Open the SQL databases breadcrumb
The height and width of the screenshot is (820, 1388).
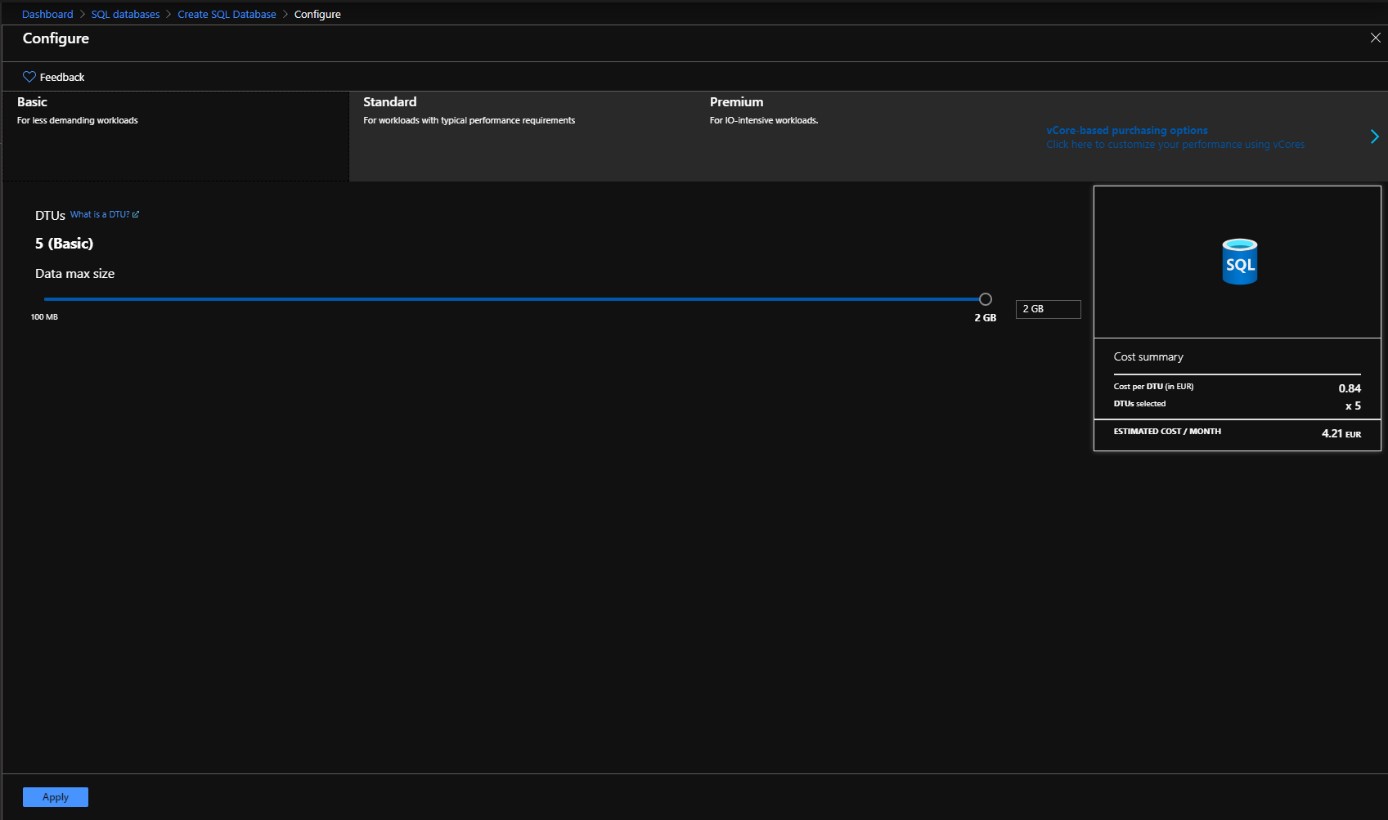[125, 14]
